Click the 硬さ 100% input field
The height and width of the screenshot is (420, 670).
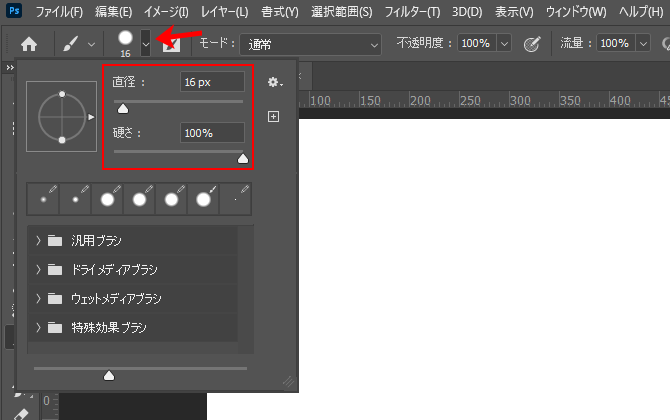click(212, 133)
